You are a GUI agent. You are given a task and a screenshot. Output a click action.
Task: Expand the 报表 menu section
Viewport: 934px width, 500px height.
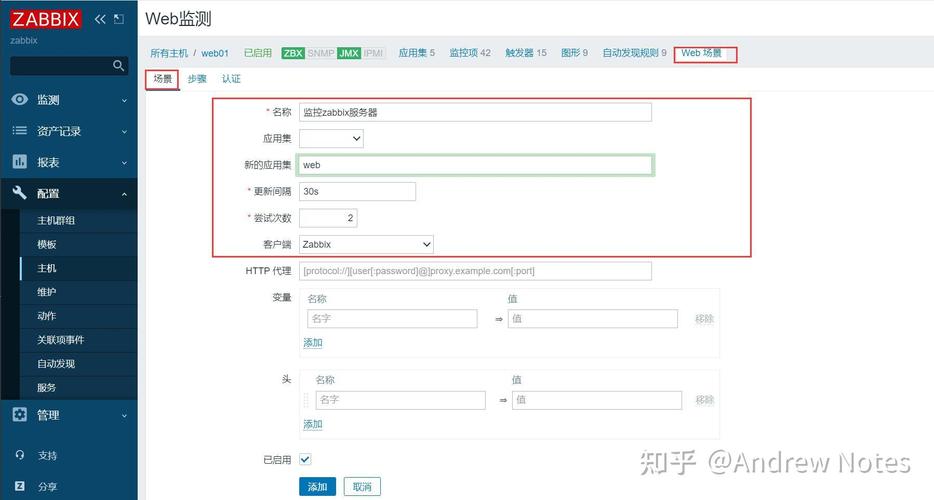[124, 163]
